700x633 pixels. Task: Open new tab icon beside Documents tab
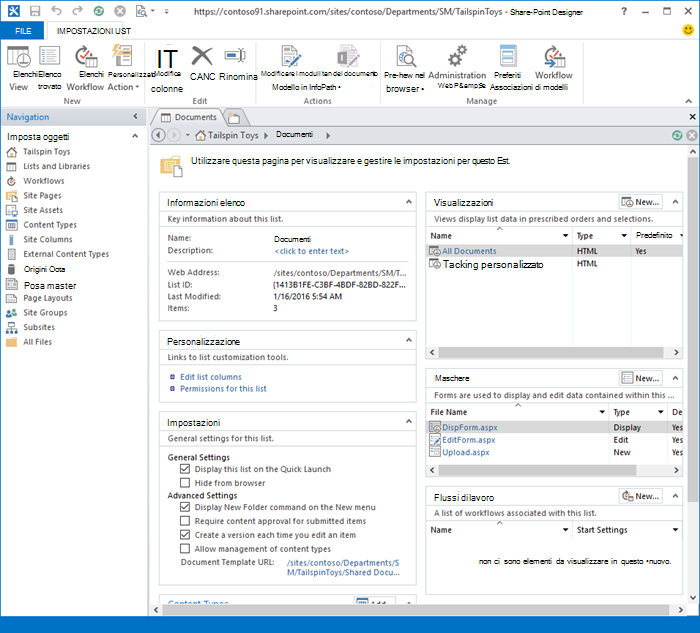[234, 118]
